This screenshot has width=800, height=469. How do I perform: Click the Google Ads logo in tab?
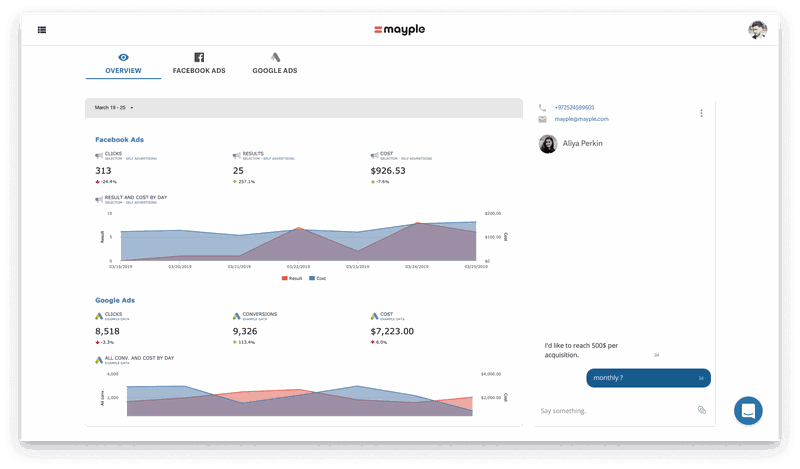275,57
